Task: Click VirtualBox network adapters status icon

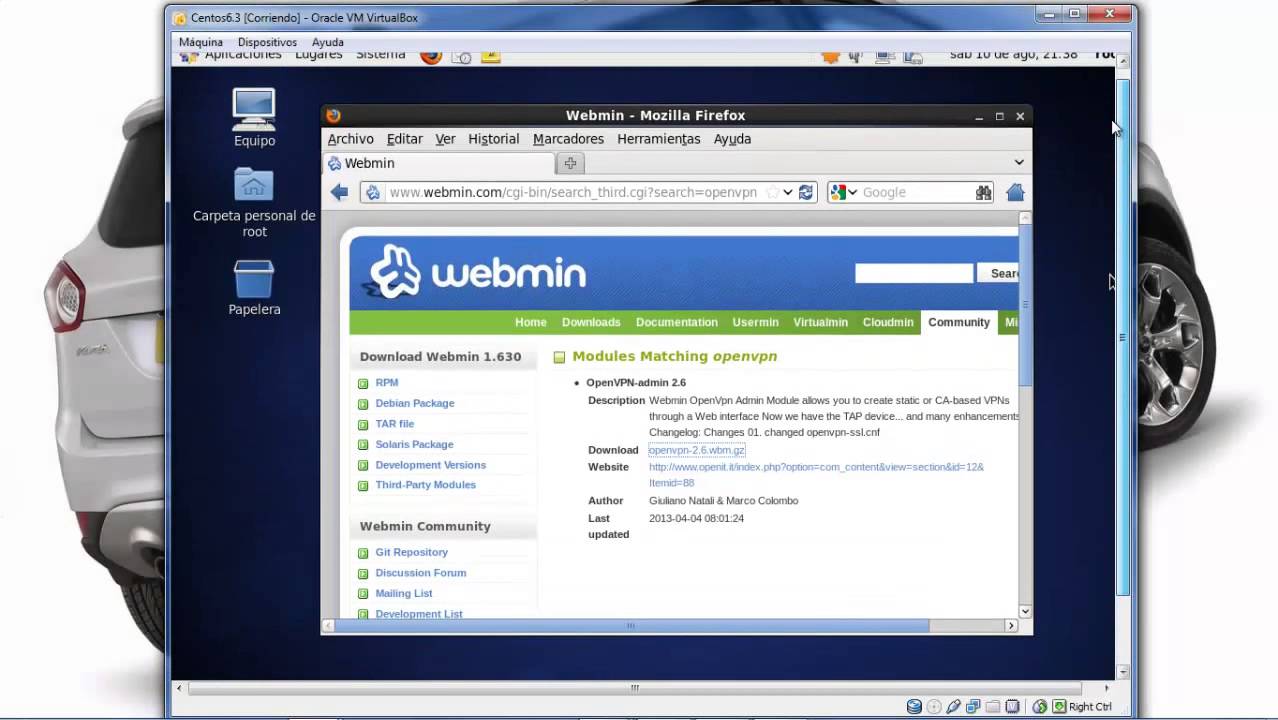Action: coord(973,706)
